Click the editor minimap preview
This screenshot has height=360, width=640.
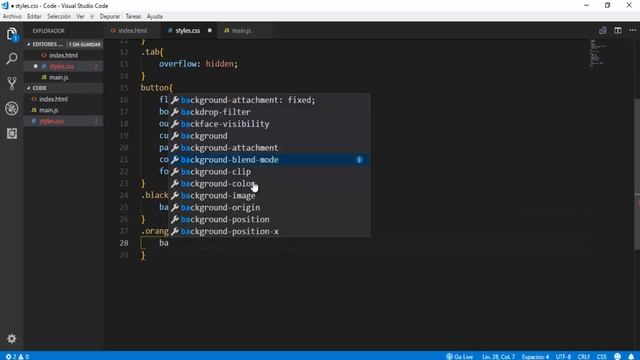[x=597, y=53]
